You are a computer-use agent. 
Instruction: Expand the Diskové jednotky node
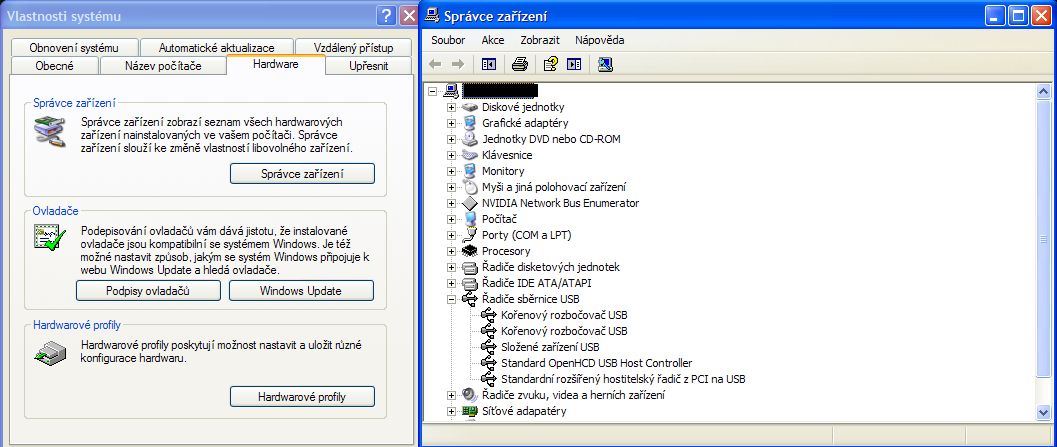pos(452,107)
